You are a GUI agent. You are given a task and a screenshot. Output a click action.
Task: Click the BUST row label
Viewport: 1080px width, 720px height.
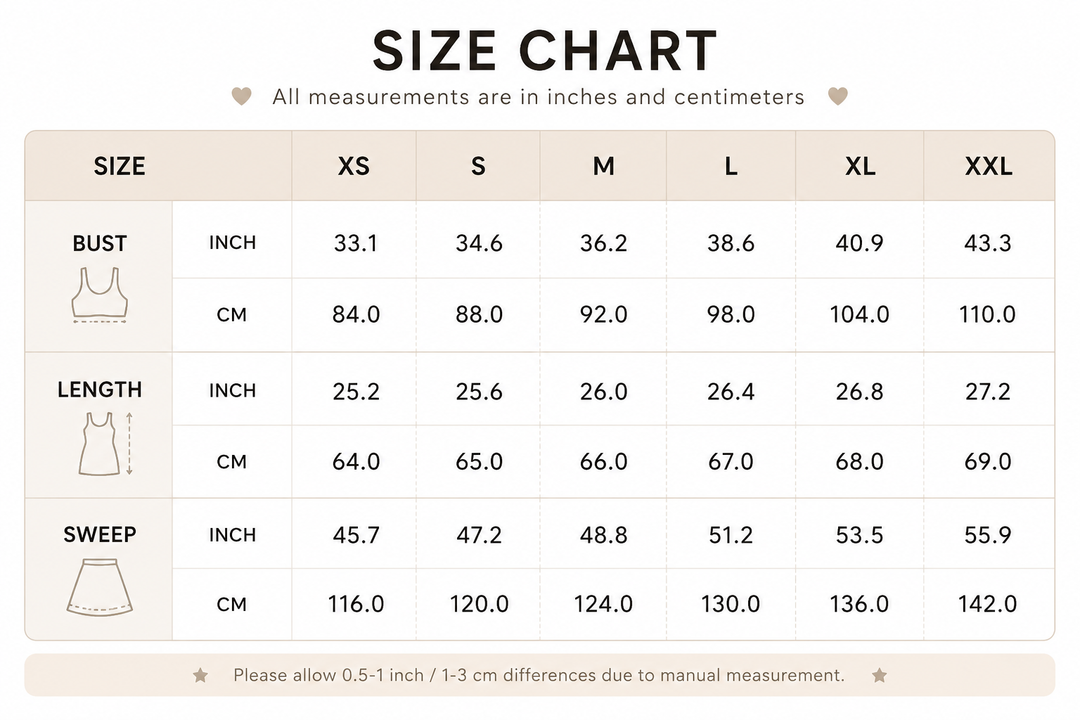coord(100,243)
